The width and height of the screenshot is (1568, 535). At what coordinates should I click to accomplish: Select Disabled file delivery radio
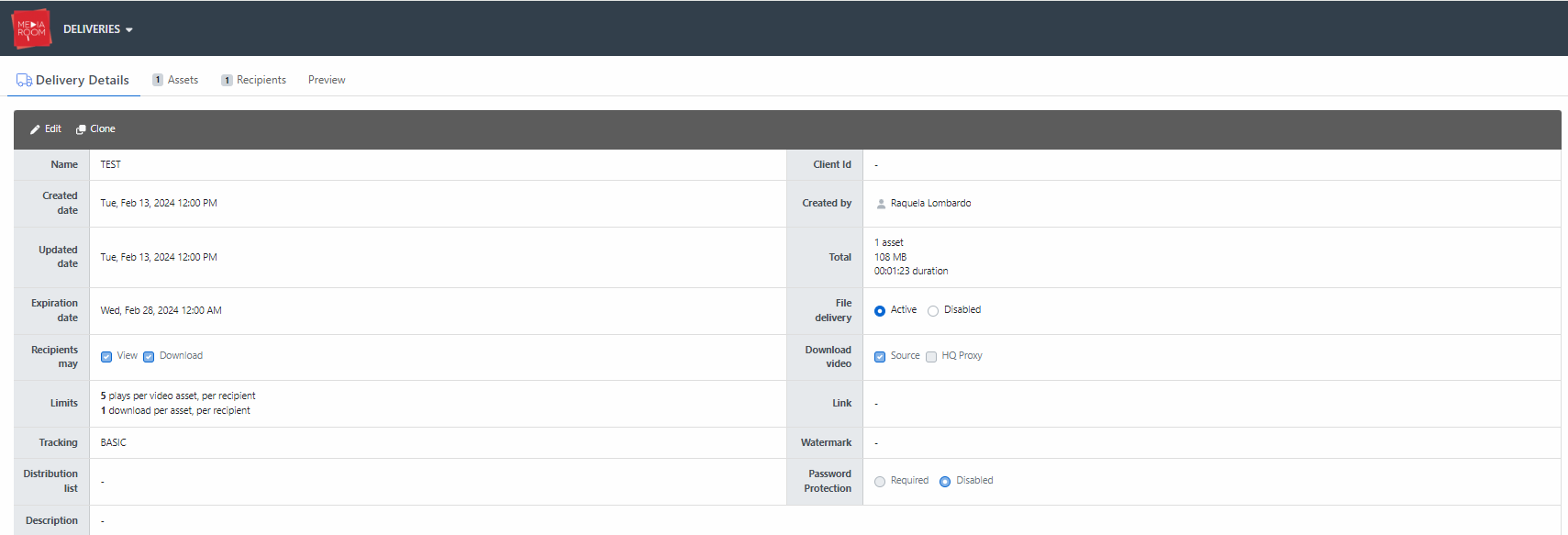pyautogui.click(x=933, y=311)
